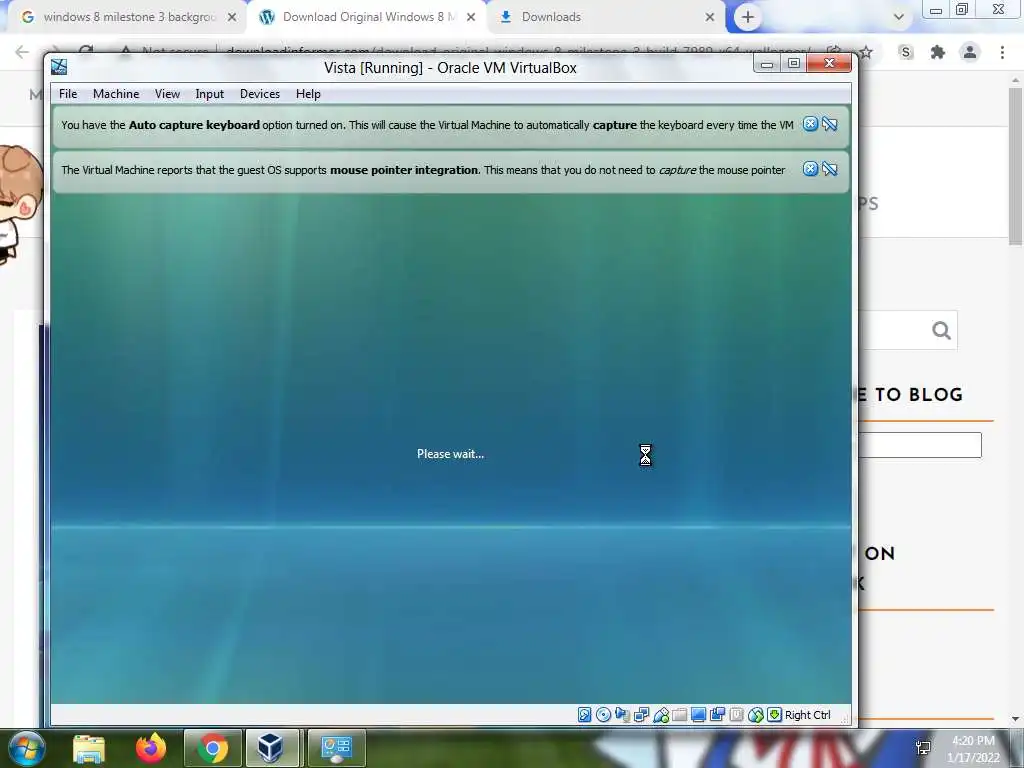Click the recording status icon
The image size is (1024, 768).
point(717,715)
